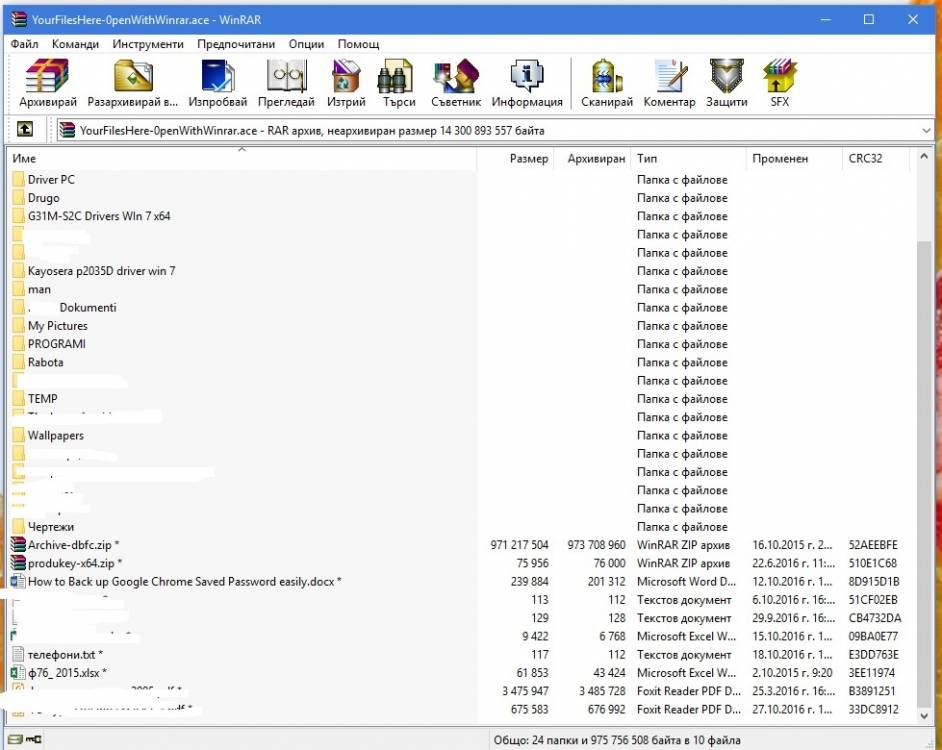Open the Файл menu
942x750 pixels.
point(25,44)
